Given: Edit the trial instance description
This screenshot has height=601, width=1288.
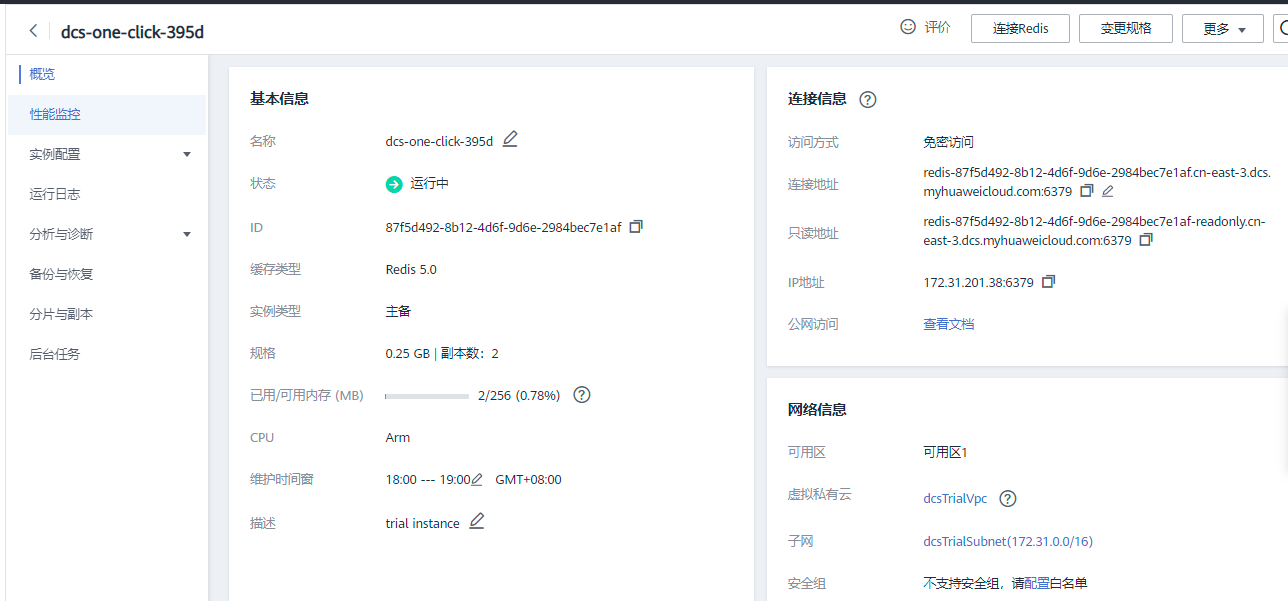Looking at the screenshot, I should pos(477,521).
